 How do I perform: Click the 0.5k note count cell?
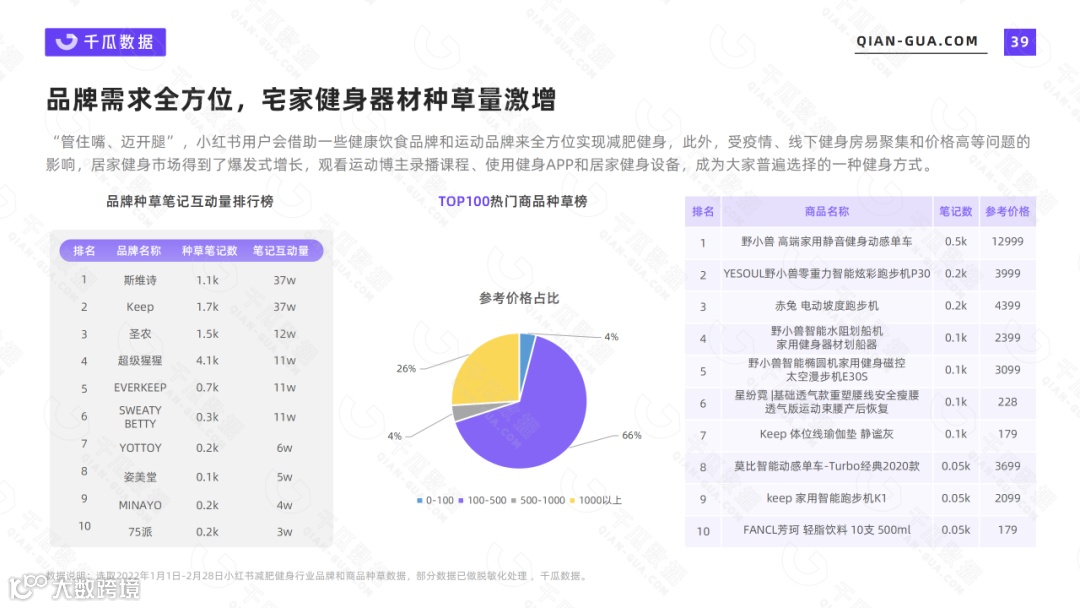pyautogui.click(x=955, y=242)
